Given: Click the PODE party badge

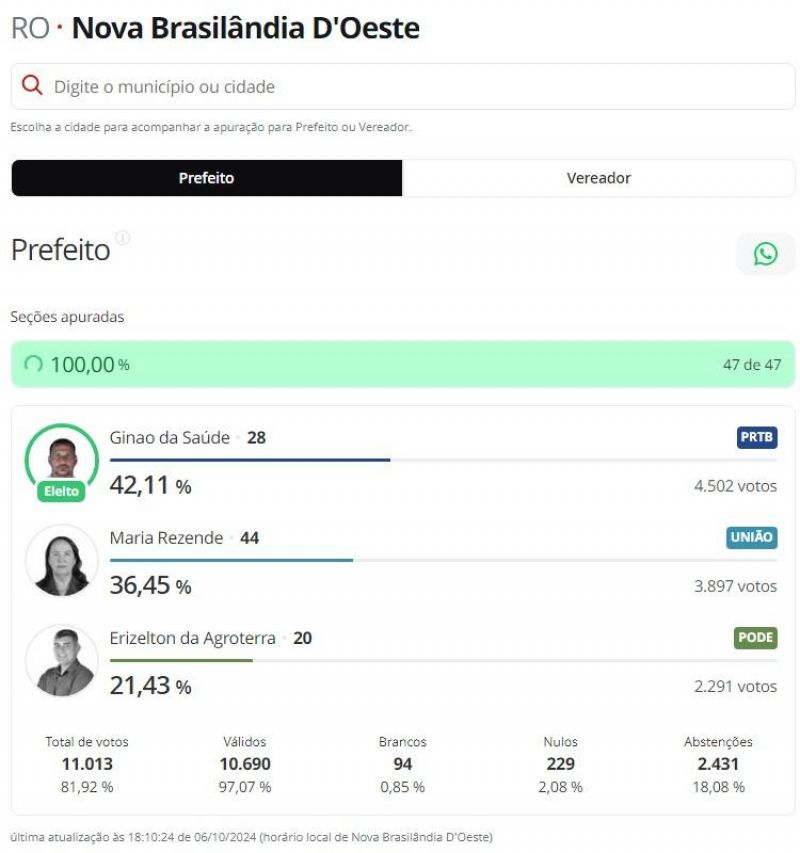Looking at the screenshot, I should click(x=756, y=638).
